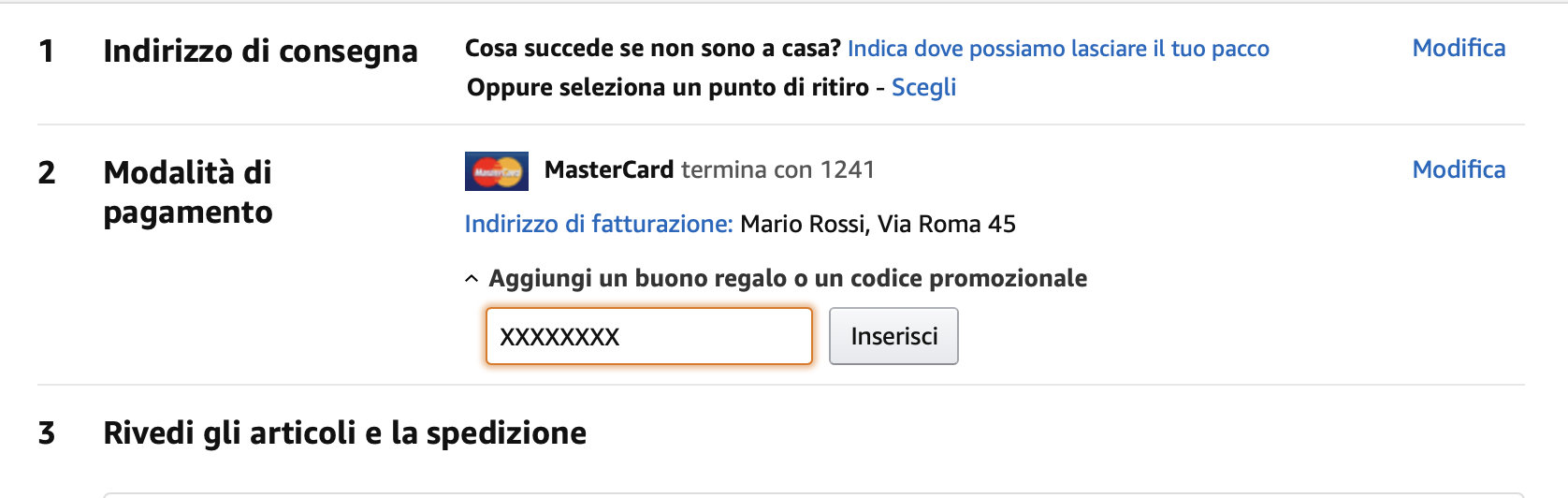Collapse the promo code chevron arrow
1568x498 pixels.
472,279
